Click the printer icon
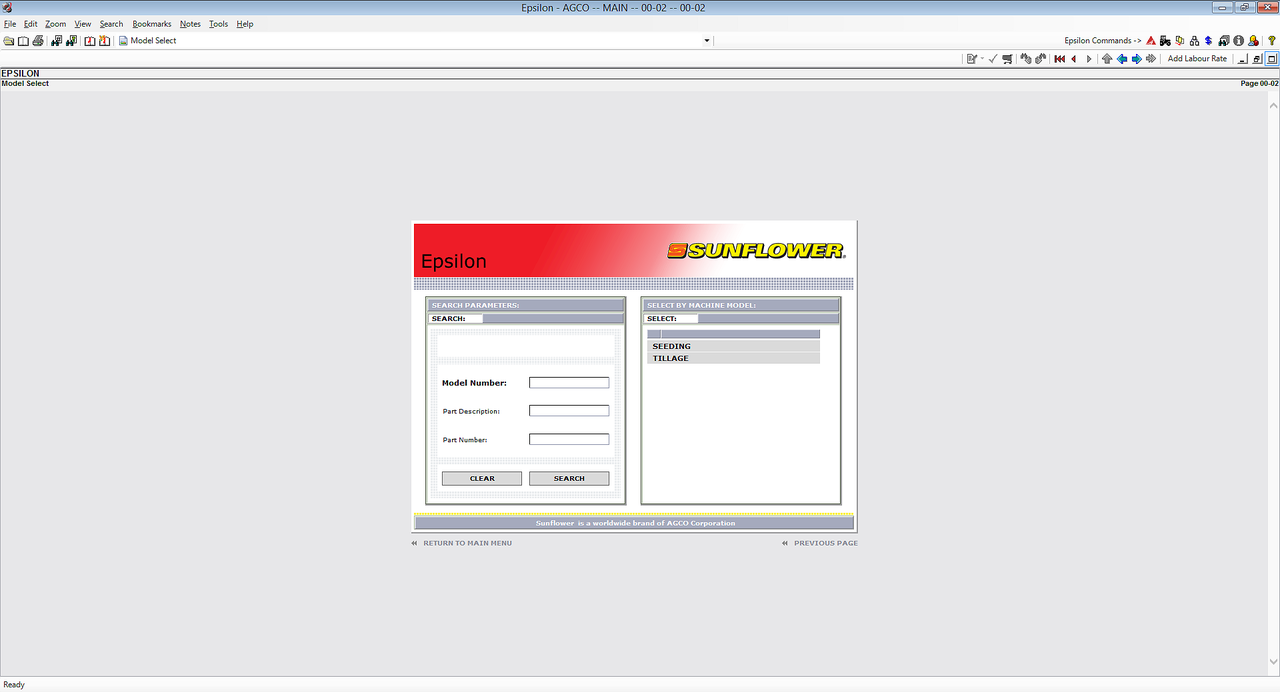1280x692 pixels. pyautogui.click(x=38, y=41)
